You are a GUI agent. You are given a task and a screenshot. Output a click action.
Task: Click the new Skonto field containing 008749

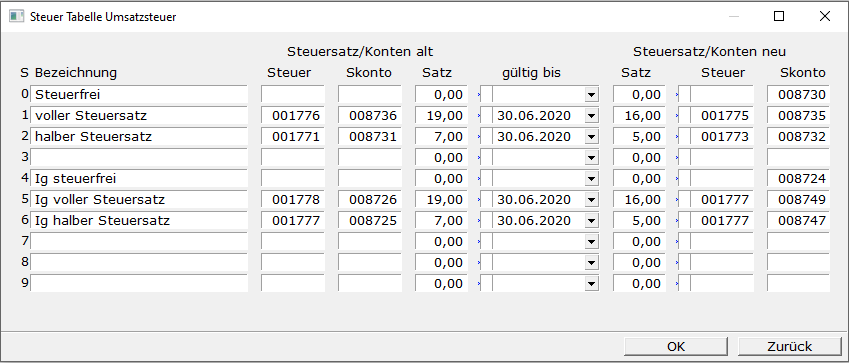tap(798, 200)
